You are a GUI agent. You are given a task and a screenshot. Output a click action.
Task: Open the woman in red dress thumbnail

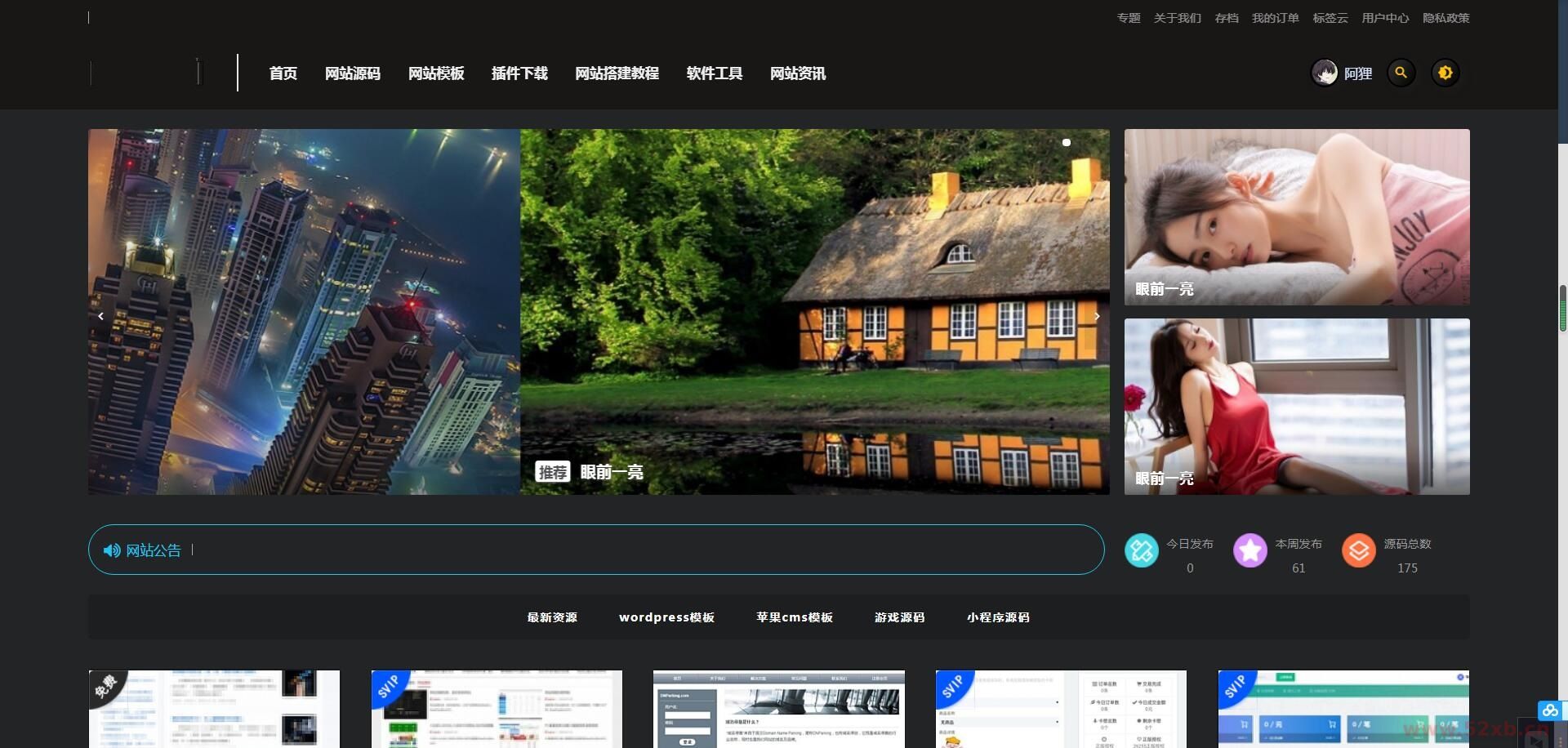point(1296,406)
